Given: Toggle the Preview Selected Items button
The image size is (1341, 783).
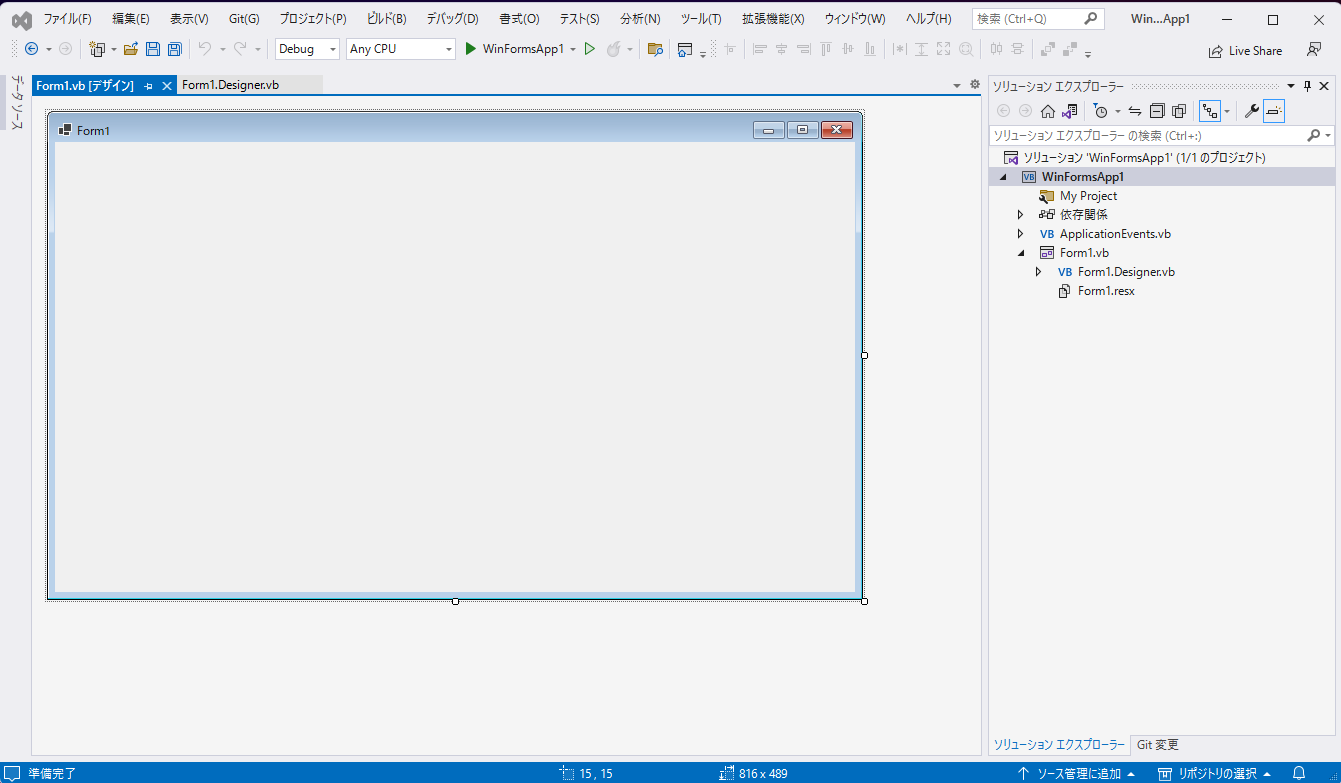Looking at the screenshot, I should pos(1274,111).
